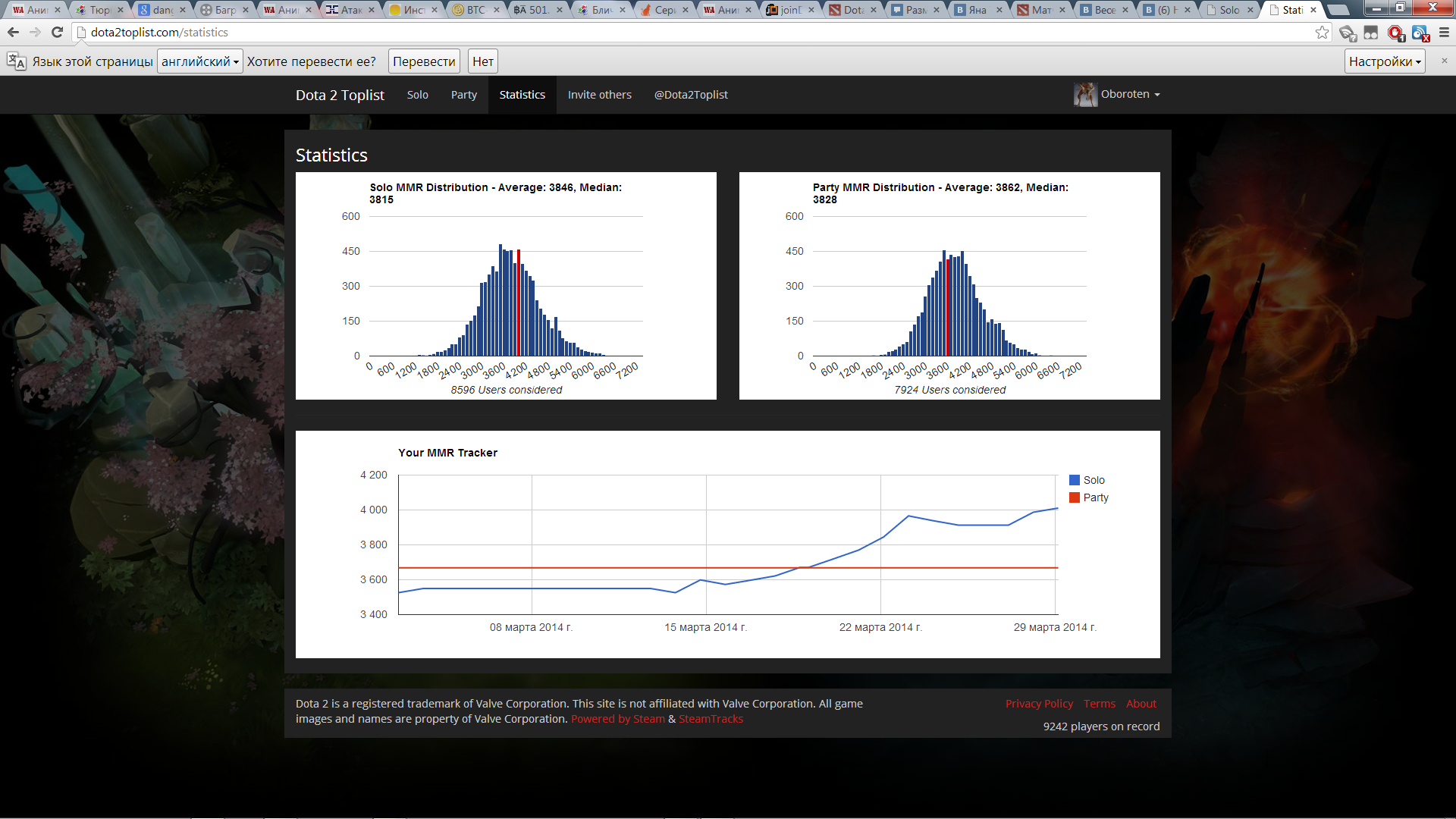Viewport: 1456px width, 819px height.
Task: Open the Privacy Policy link
Action: (1039, 704)
